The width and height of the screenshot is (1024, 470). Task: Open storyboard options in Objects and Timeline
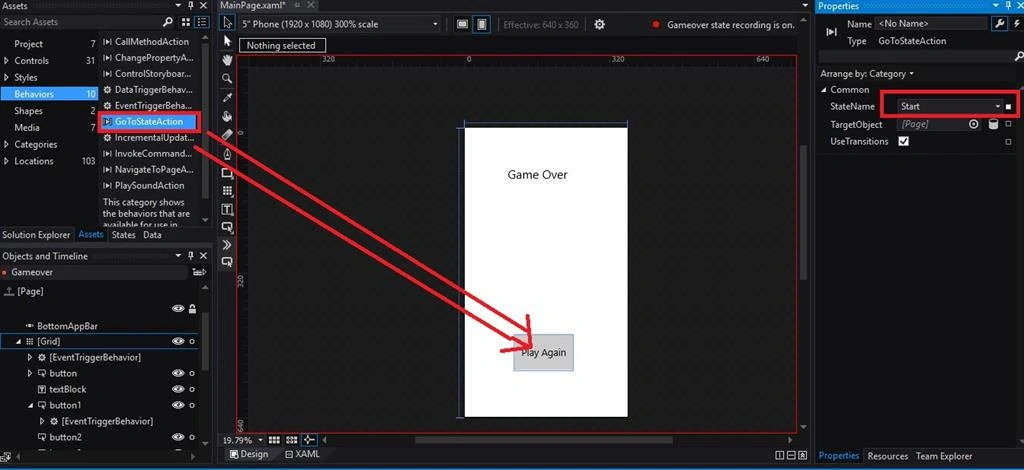click(x=199, y=272)
